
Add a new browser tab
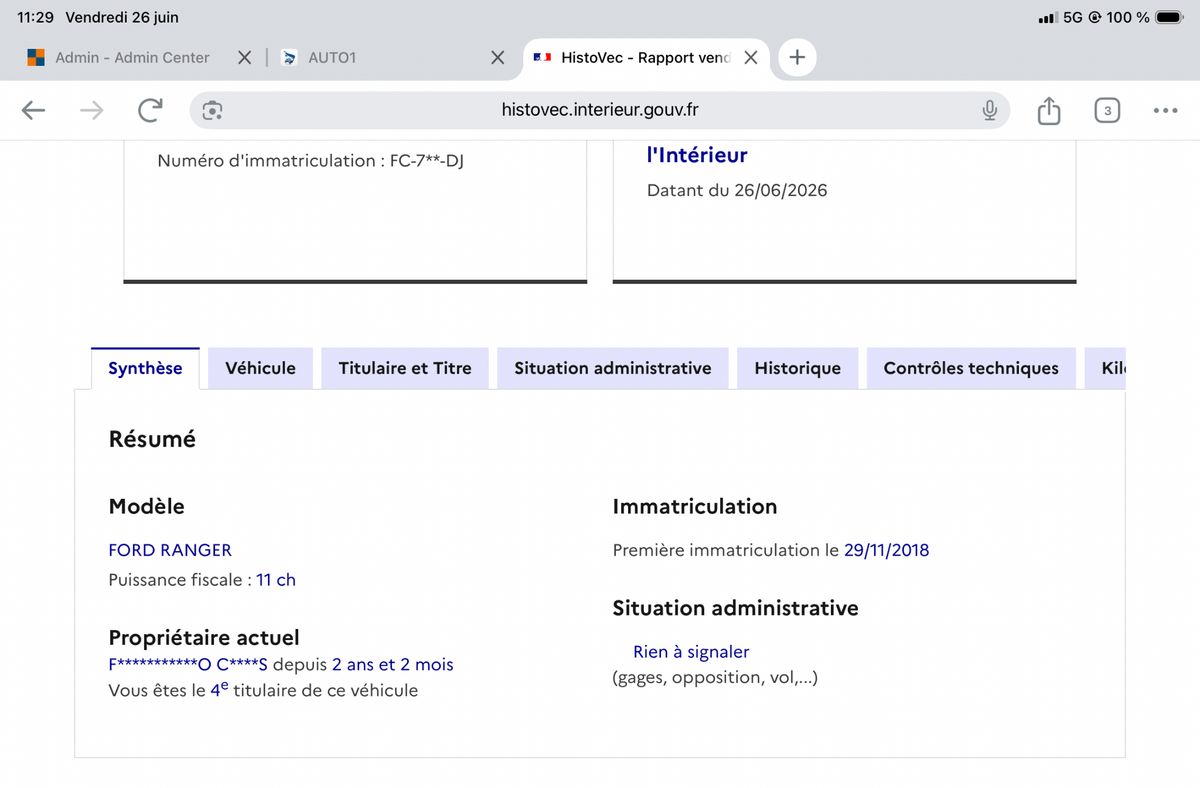[797, 57]
